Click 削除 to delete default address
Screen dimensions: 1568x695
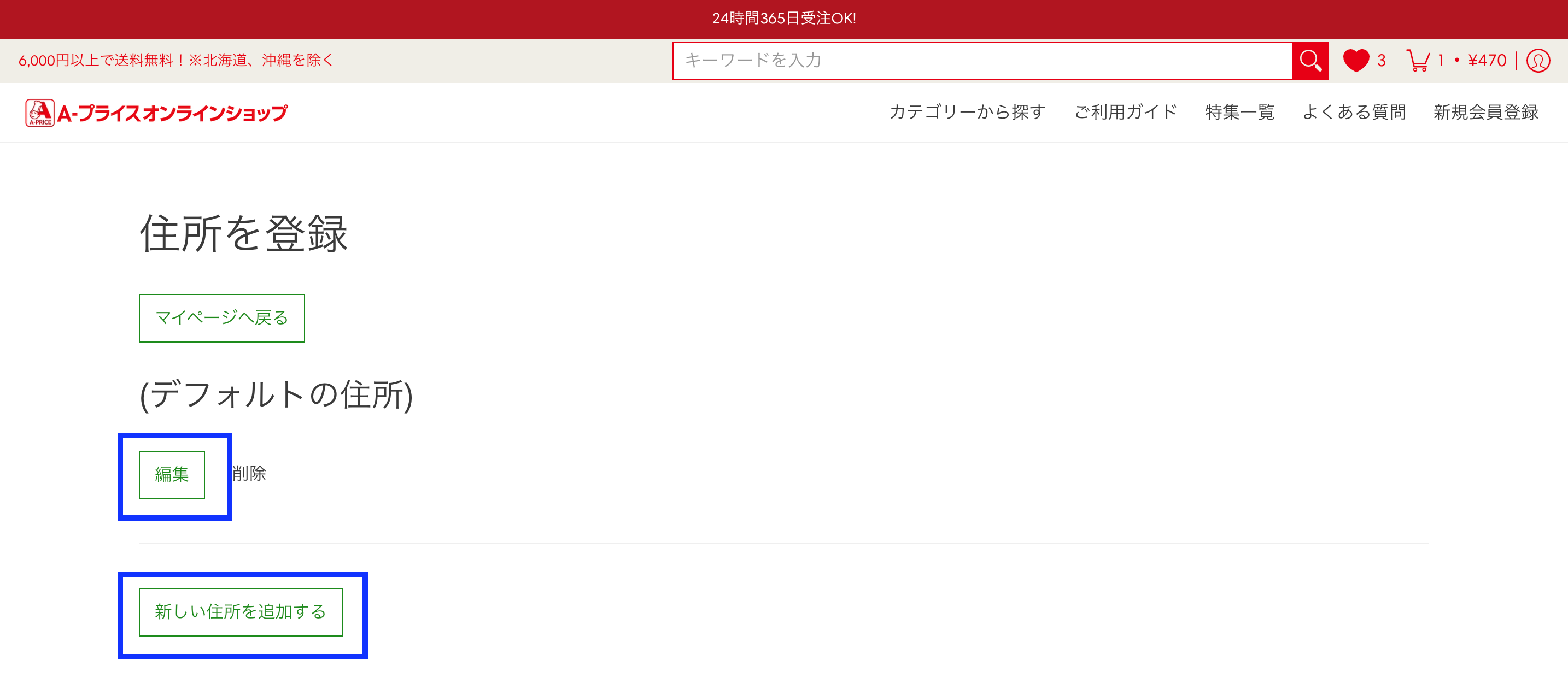249,474
